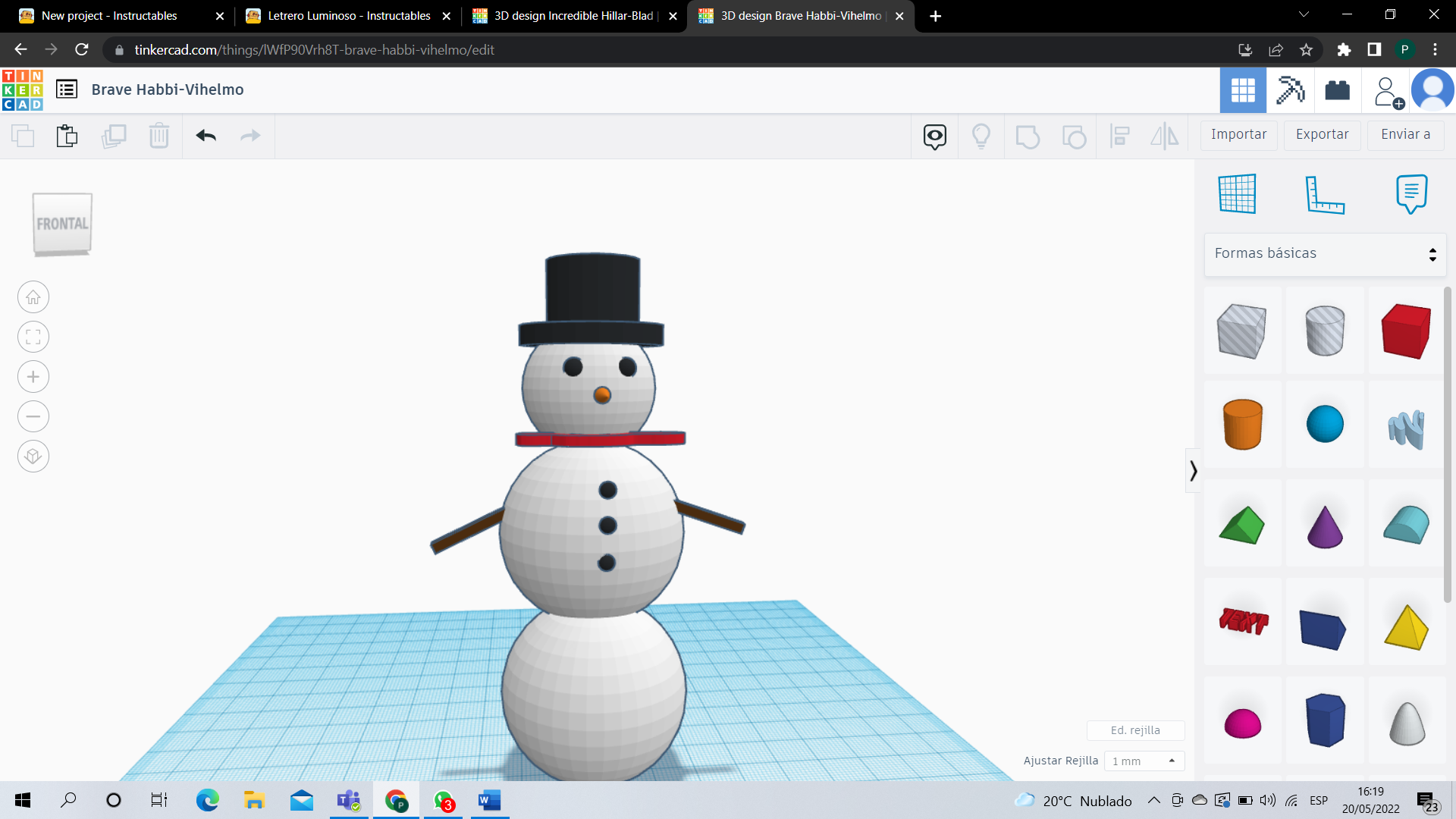Click the Ed. rejilla button
The image size is (1456, 819).
[1134, 730]
